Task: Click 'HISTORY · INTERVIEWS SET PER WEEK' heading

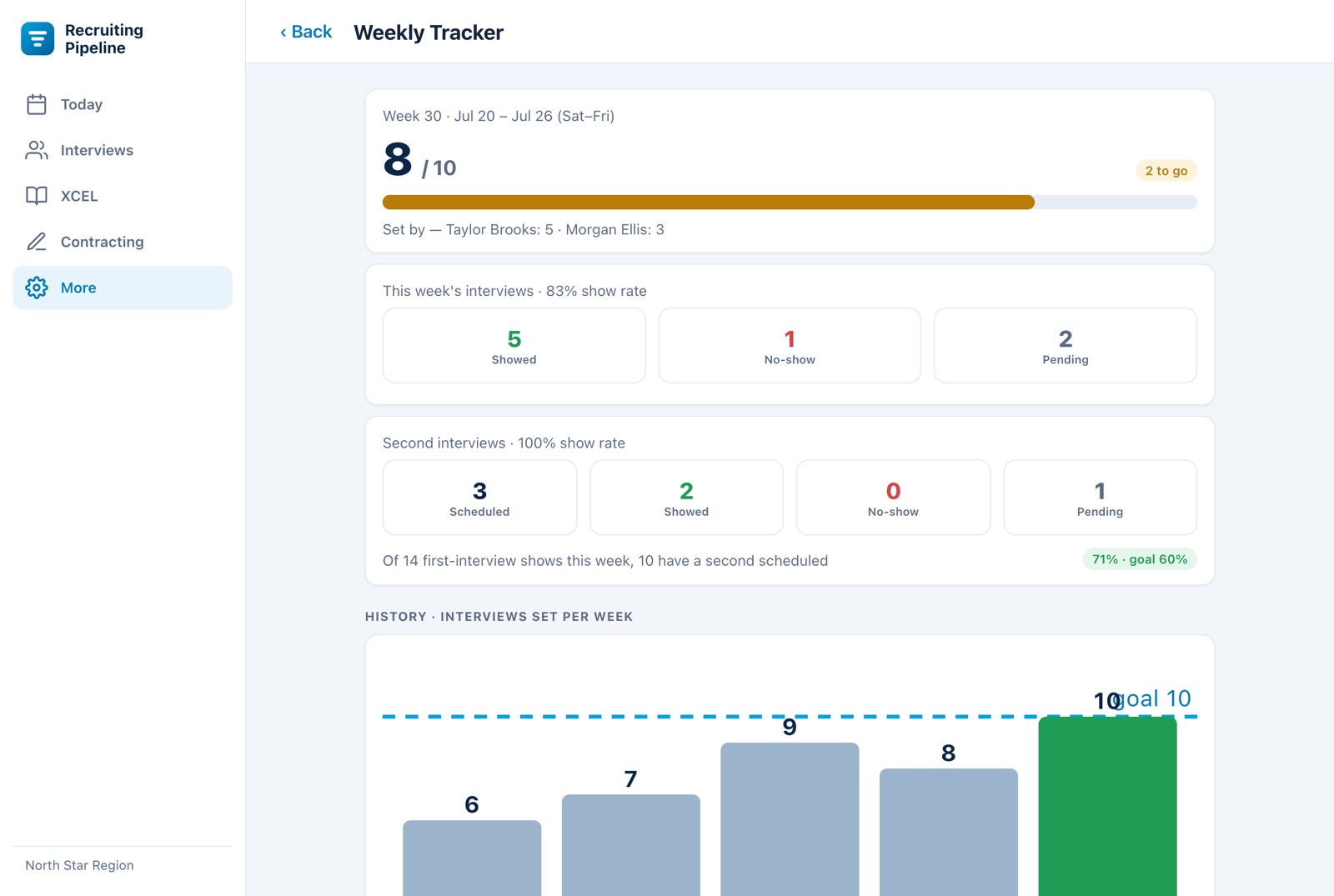Action: point(499,617)
